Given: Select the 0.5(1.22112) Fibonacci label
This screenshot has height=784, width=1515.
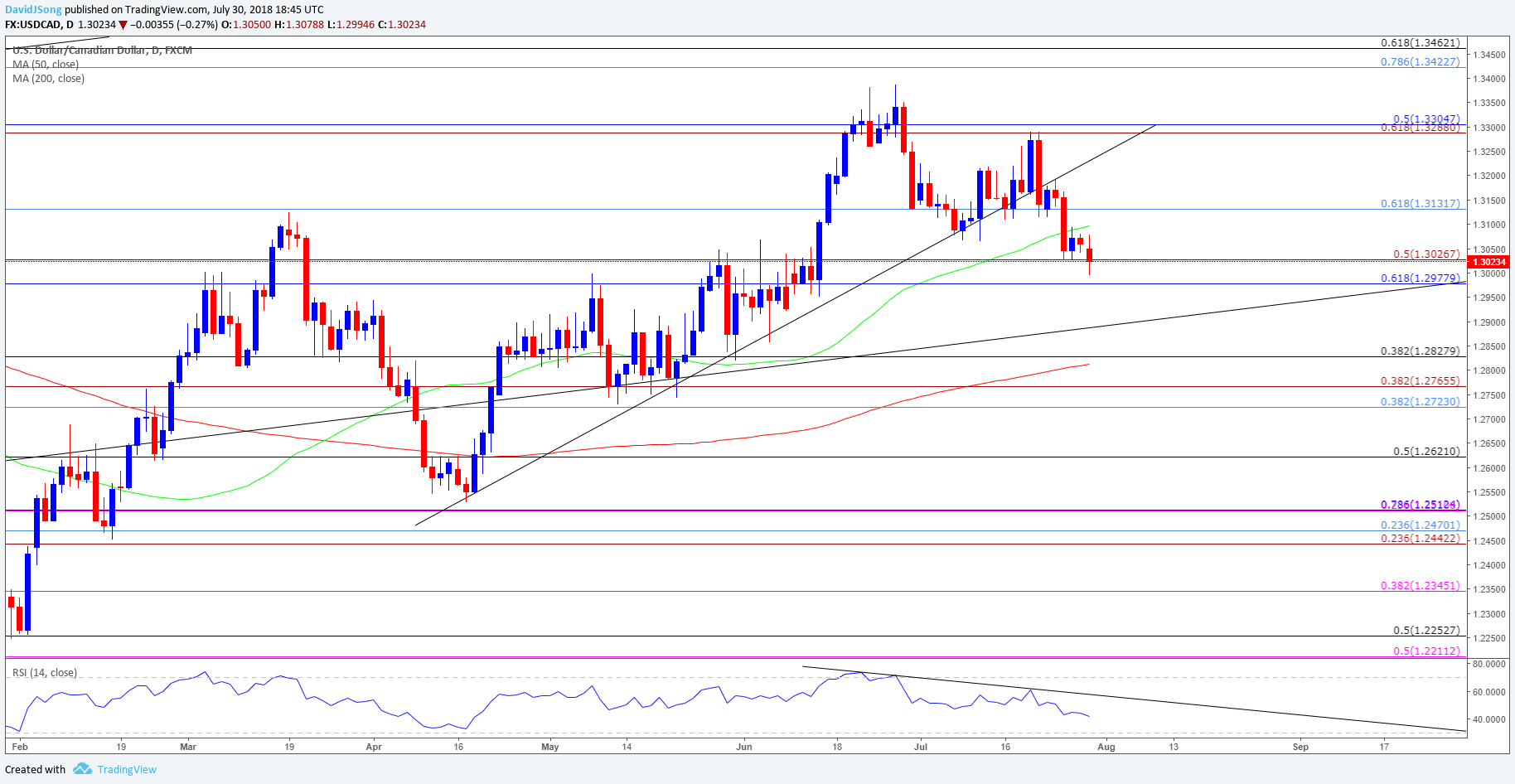Looking at the screenshot, I should 1426,651.
